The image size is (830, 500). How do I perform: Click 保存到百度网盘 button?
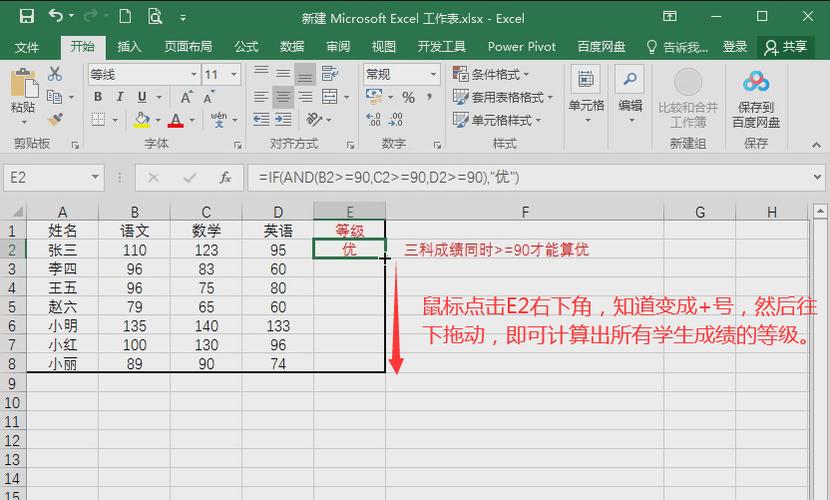[x=756, y=100]
